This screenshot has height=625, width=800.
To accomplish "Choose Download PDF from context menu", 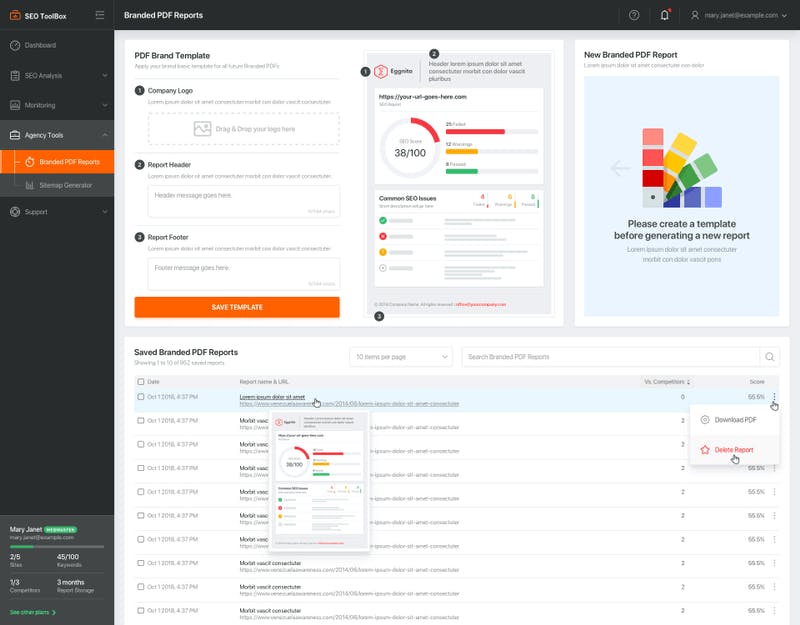I will (x=735, y=420).
